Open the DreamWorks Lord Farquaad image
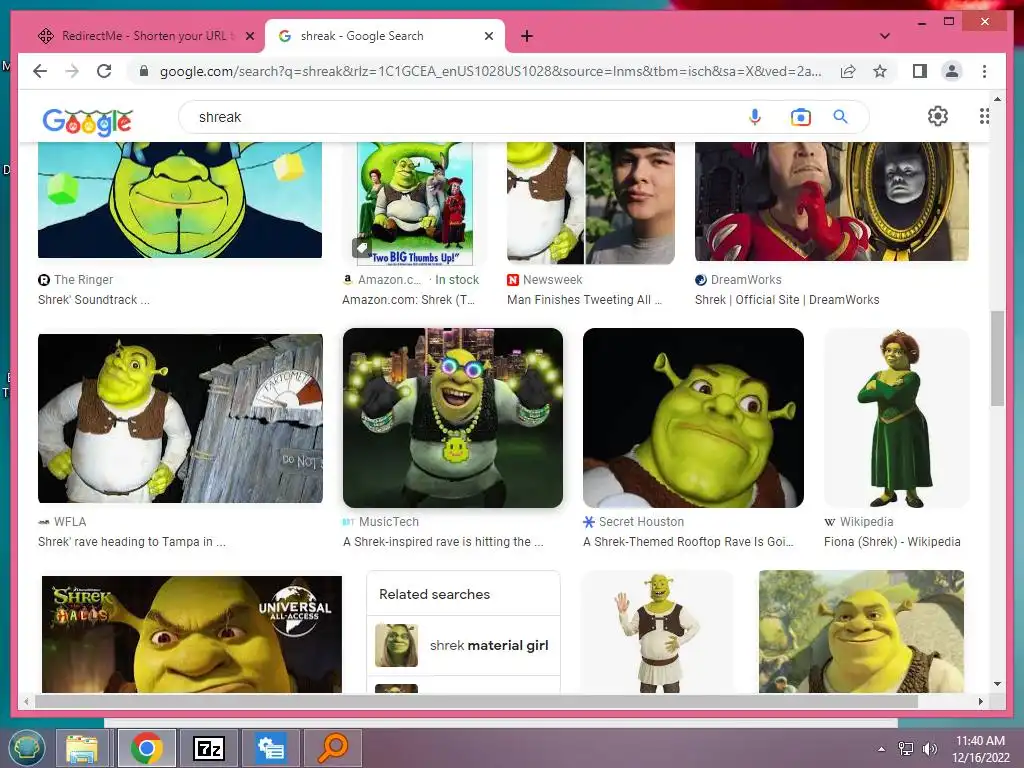The image size is (1024, 768). pyautogui.click(x=831, y=201)
